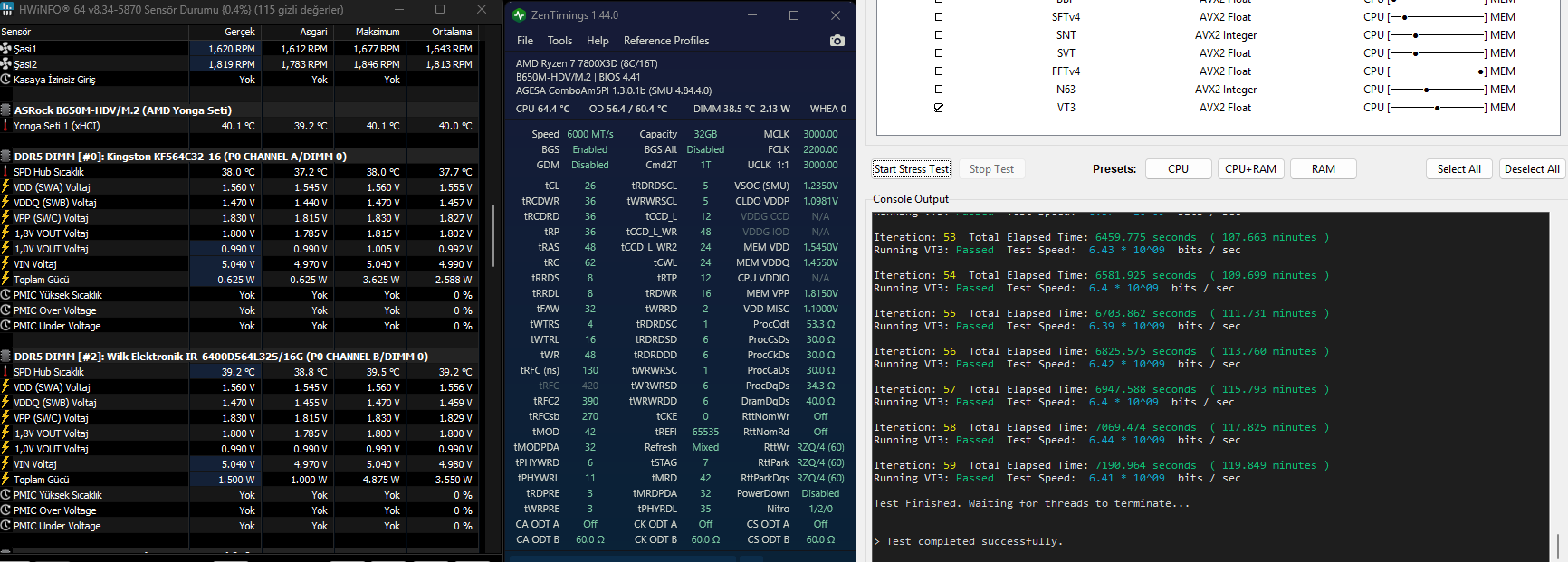Uncheck the VT3 test checkbox
1568x562 pixels.
point(938,108)
